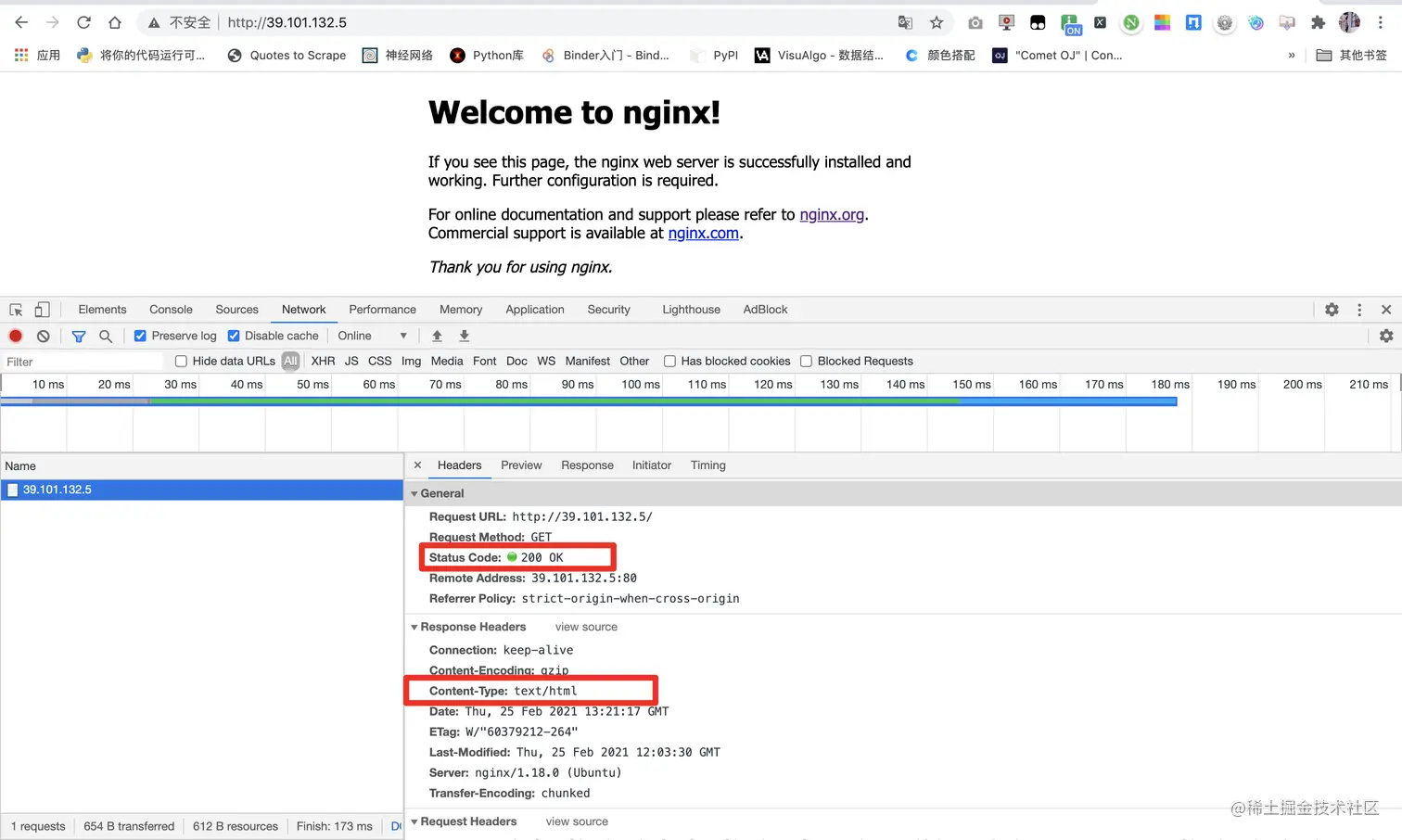Show the Response tab of request
1402x840 pixels.
click(587, 465)
